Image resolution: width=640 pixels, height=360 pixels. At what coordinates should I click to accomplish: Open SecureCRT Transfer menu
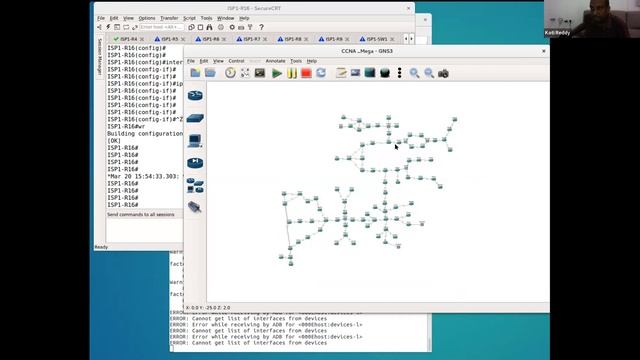(x=169, y=18)
